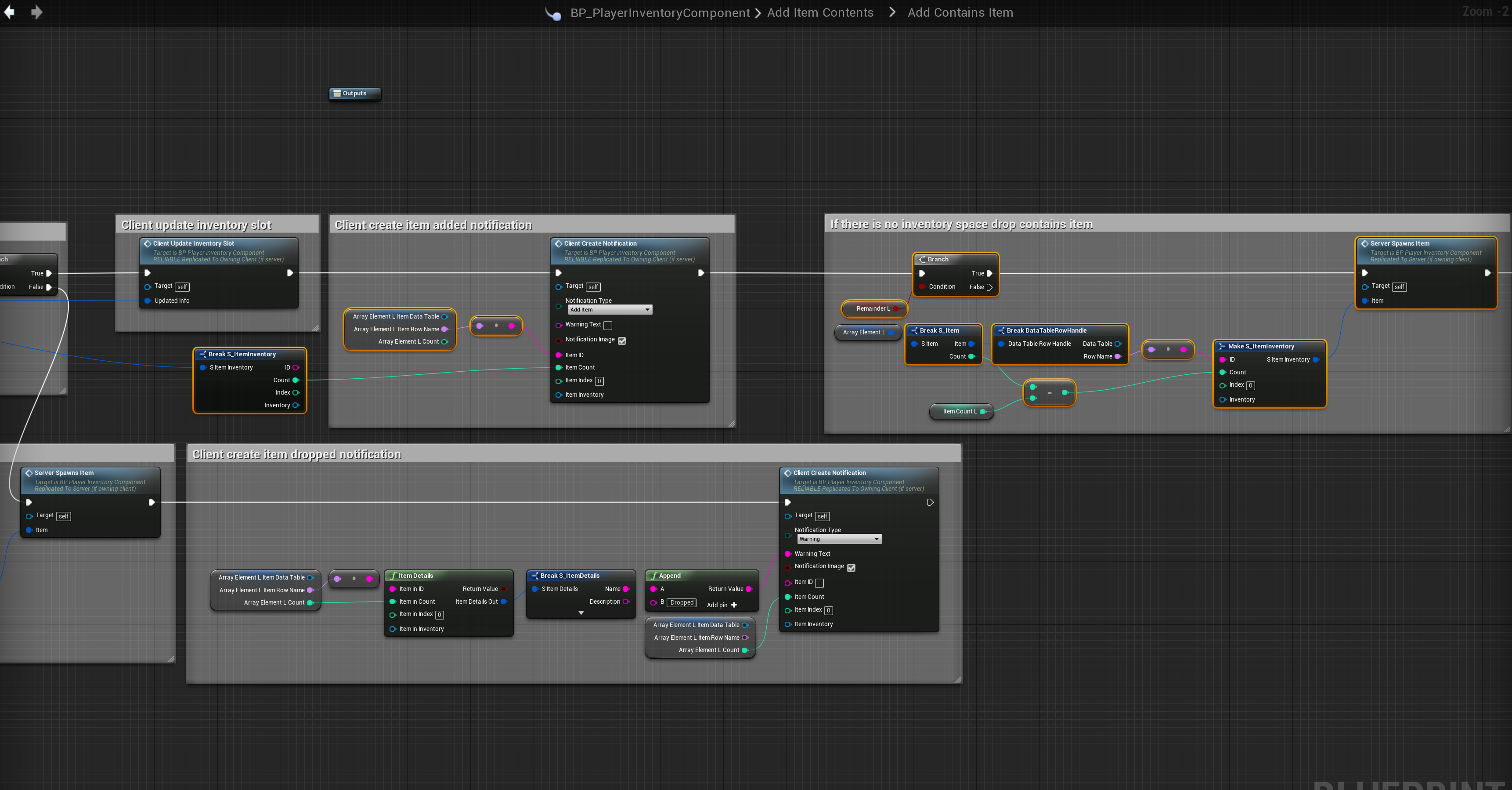
Task: Click the Dropped text field on Append
Action: click(x=682, y=603)
